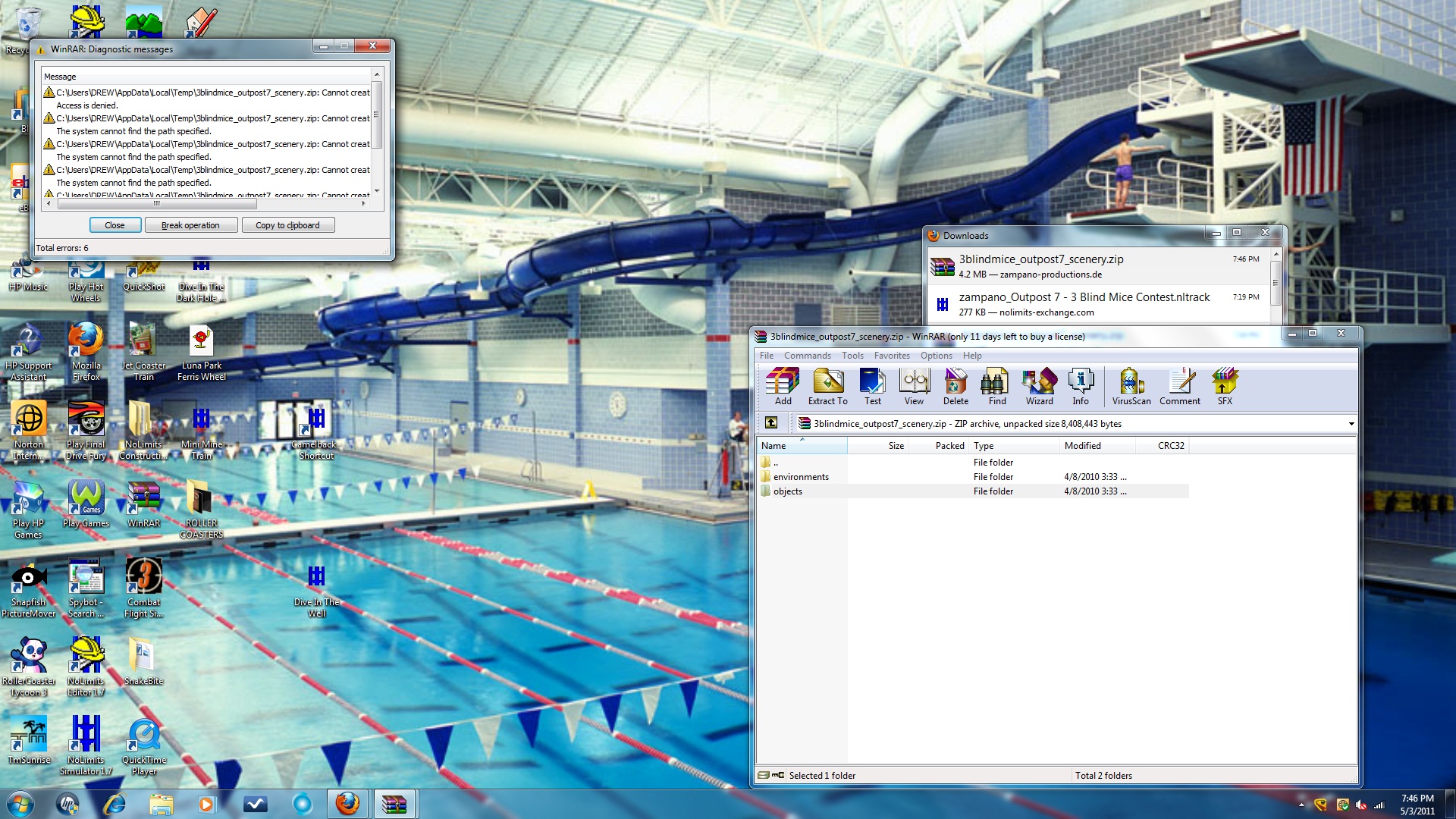This screenshot has width=1456, height=819.
Task: Select the WinRAR desktop shortcut icon
Action: [143, 504]
